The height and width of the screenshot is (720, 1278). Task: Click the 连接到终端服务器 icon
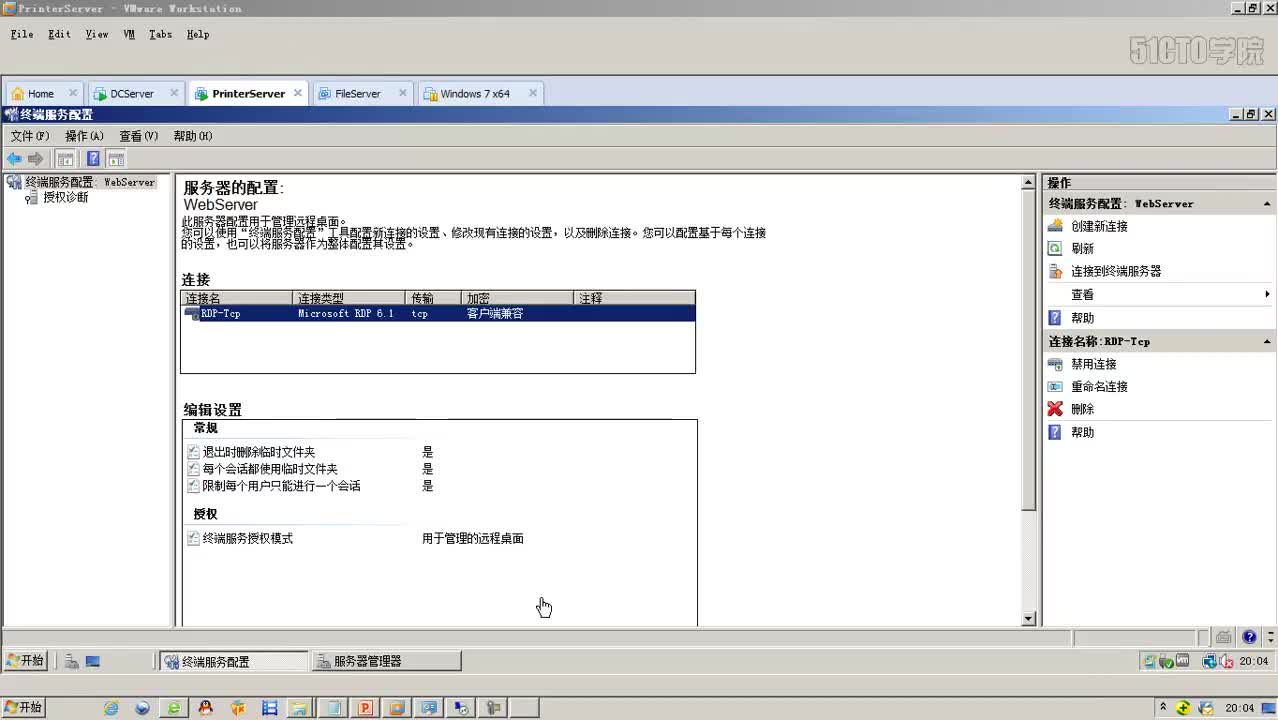1055,271
